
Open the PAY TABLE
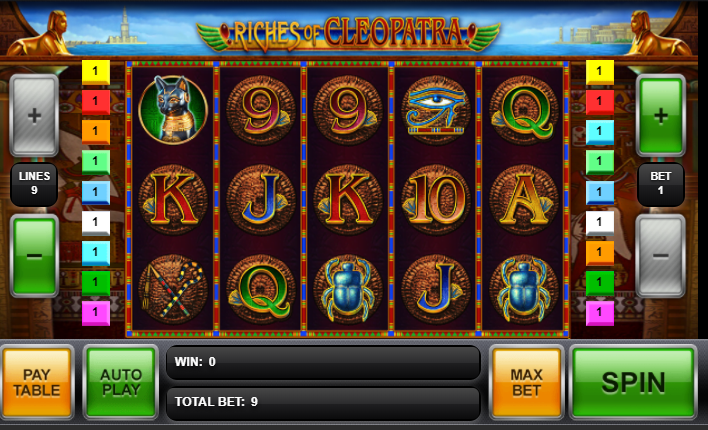point(37,382)
